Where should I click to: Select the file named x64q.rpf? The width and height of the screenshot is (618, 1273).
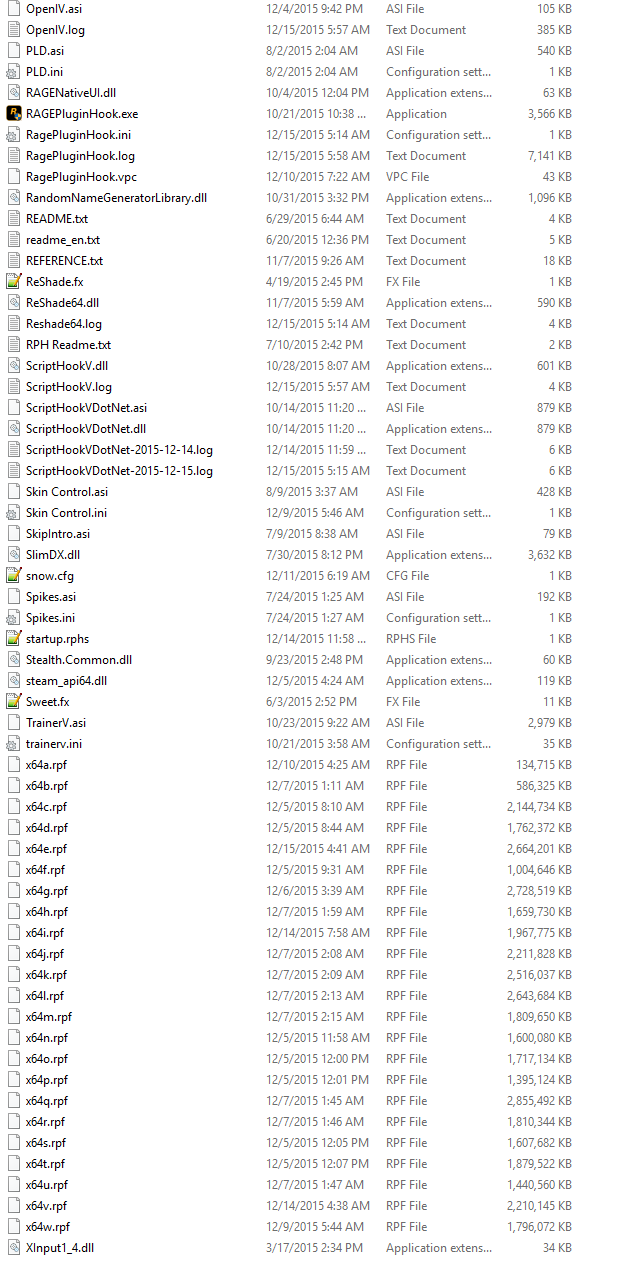click(x=47, y=1101)
